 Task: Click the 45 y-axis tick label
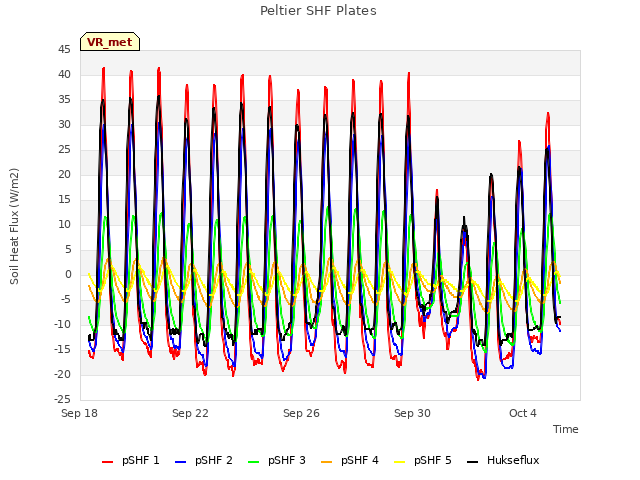tap(64, 50)
